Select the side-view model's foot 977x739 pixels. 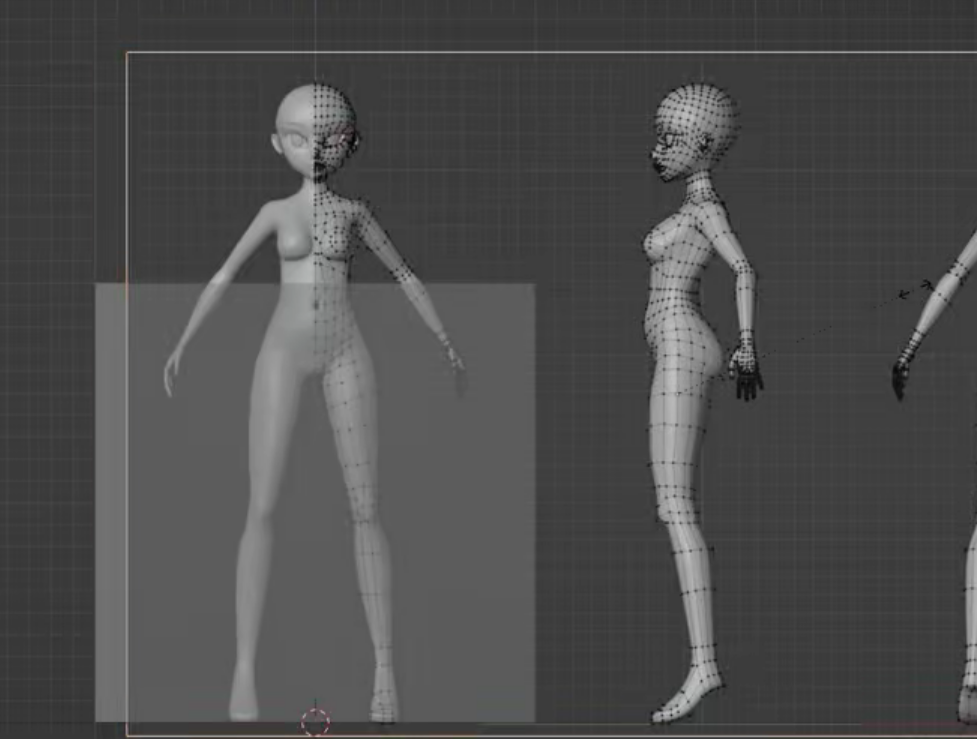click(690, 698)
